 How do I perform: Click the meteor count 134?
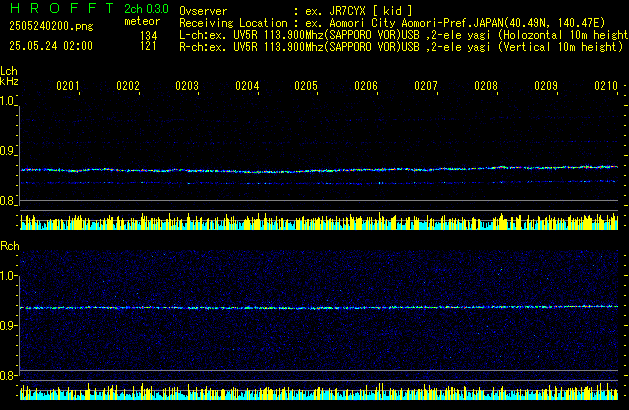(x=148, y=36)
